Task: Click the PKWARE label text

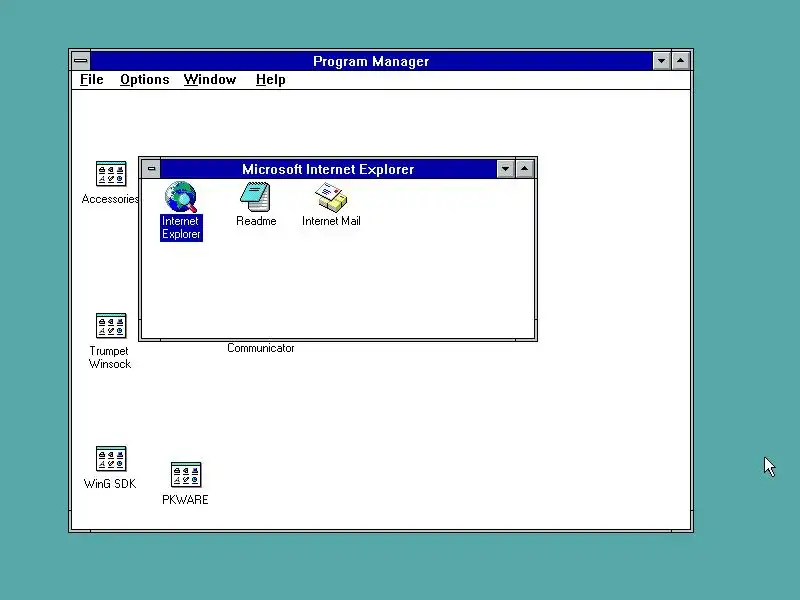Action: pos(185,499)
